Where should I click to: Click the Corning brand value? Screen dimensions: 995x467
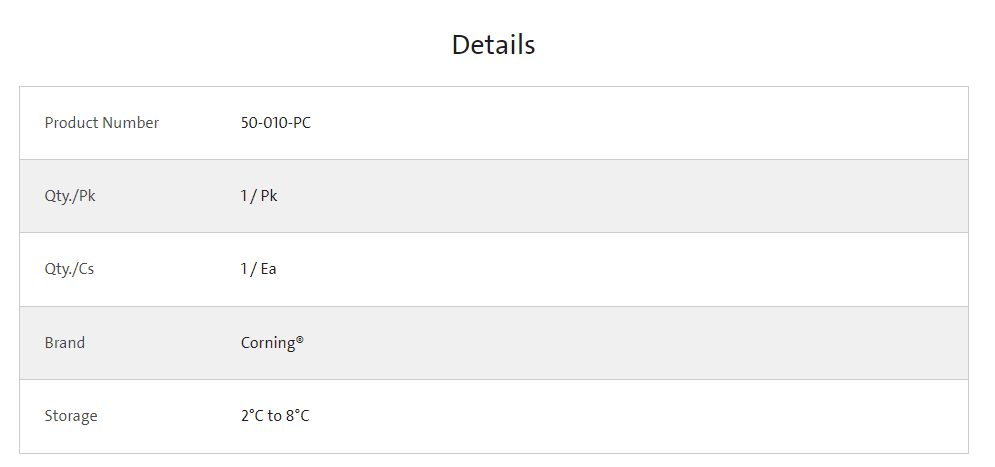point(268,343)
